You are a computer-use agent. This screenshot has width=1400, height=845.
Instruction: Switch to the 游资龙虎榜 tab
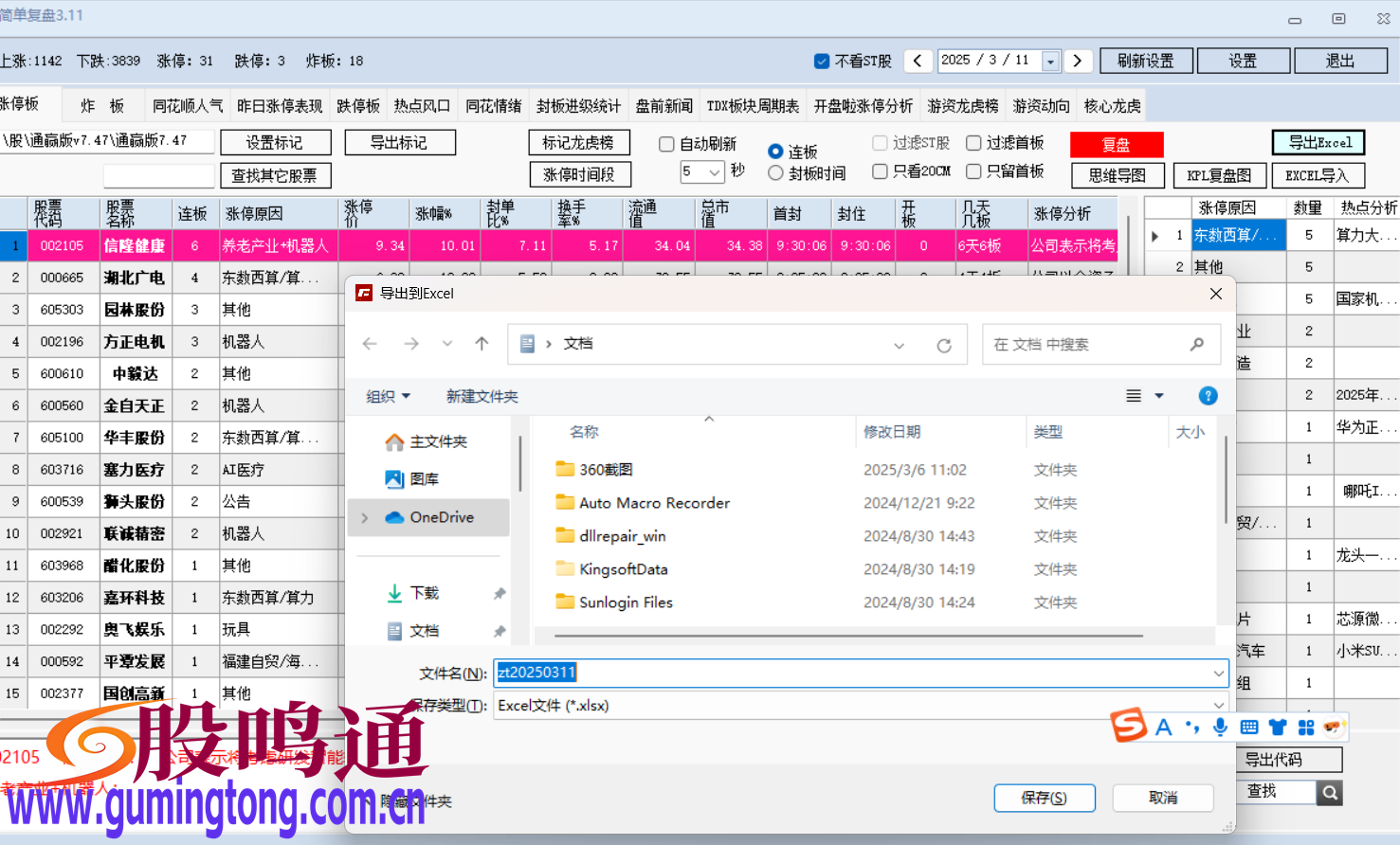tap(963, 105)
